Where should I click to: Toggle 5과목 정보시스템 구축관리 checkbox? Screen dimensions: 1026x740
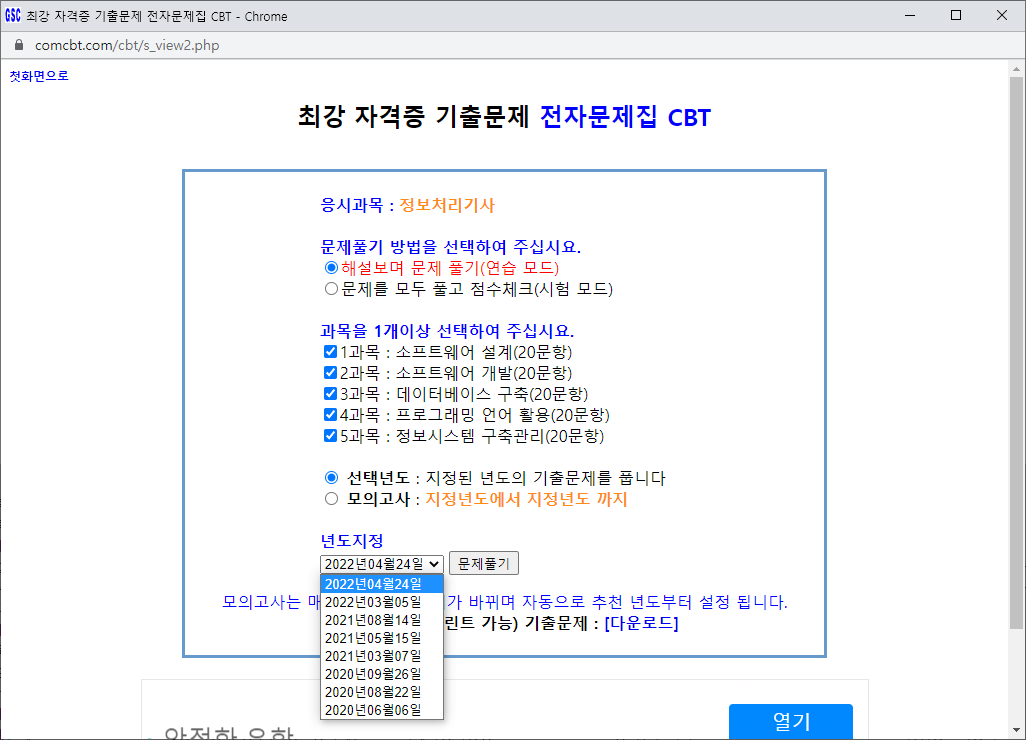coord(330,436)
